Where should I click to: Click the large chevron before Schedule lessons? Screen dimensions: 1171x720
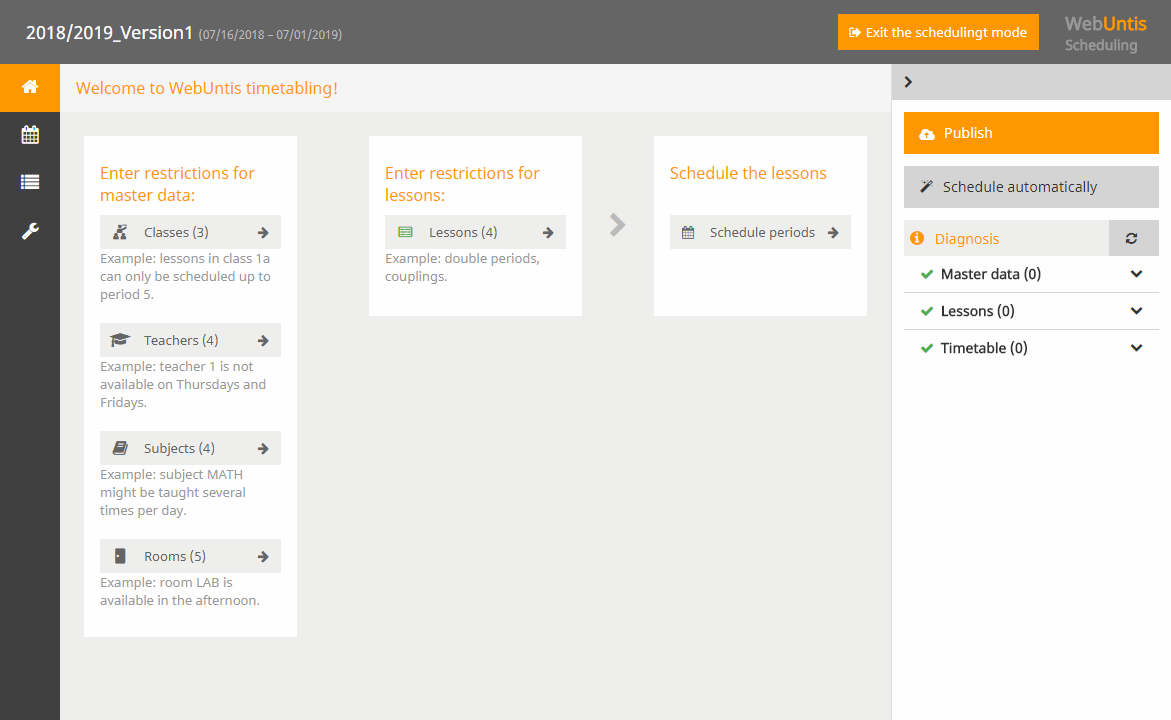point(617,225)
